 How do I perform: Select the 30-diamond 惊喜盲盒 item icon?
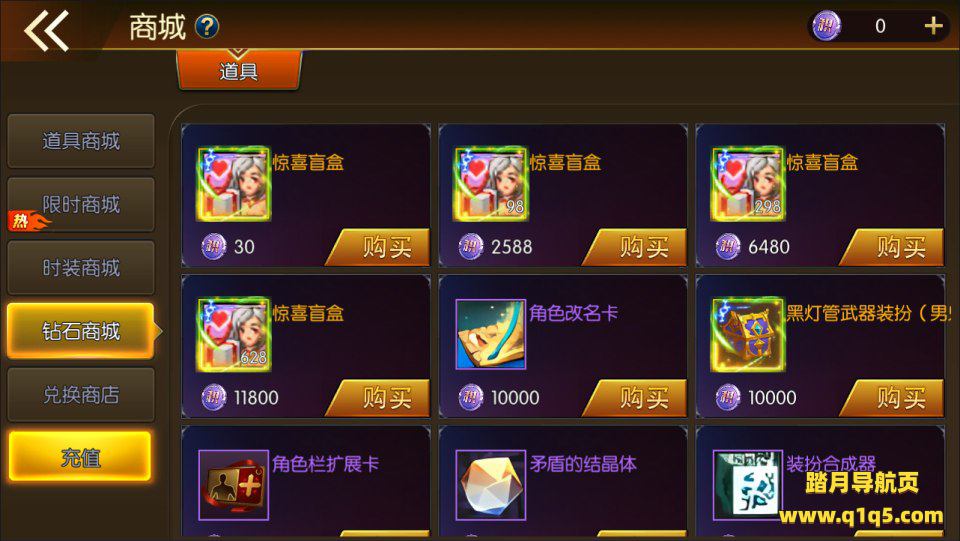click(234, 184)
